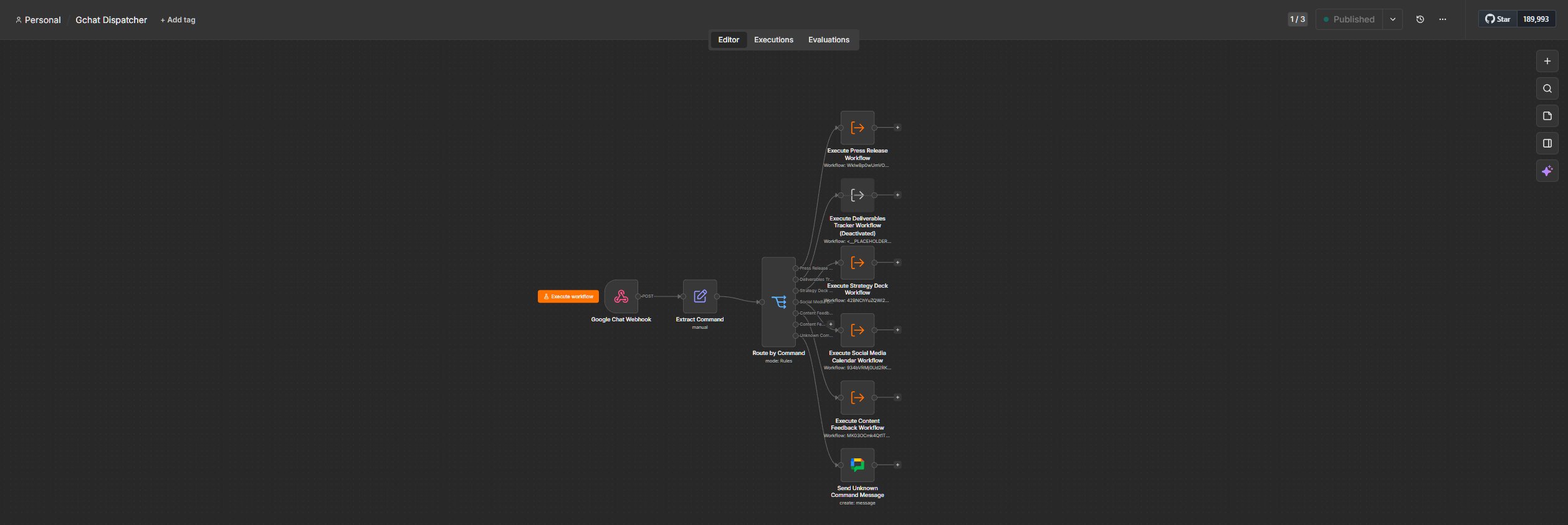Select the Execute Strategy Deck Workflow node
The width and height of the screenshot is (1568, 525).
point(858,263)
